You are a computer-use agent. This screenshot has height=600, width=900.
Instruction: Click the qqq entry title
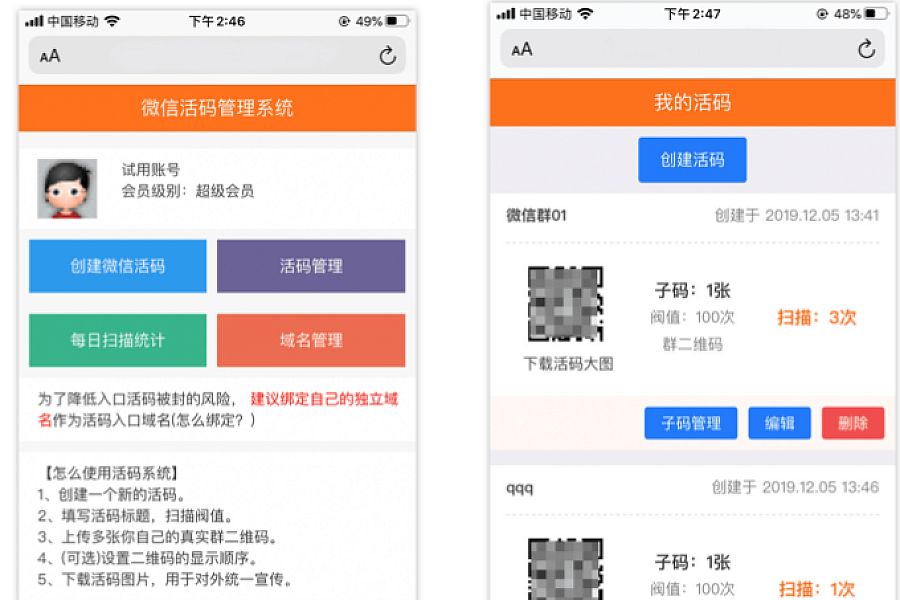point(519,489)
